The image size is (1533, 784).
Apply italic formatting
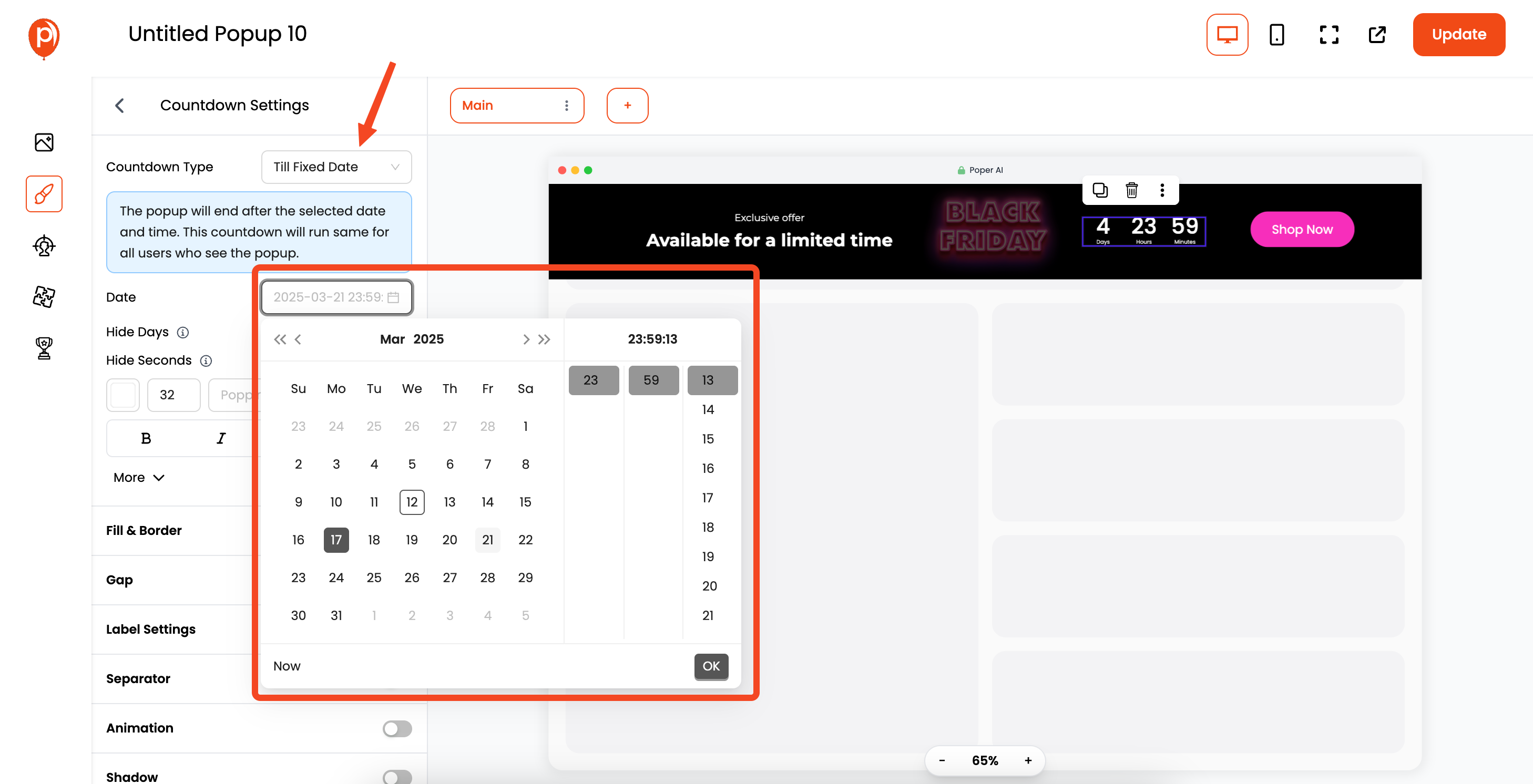221,438
